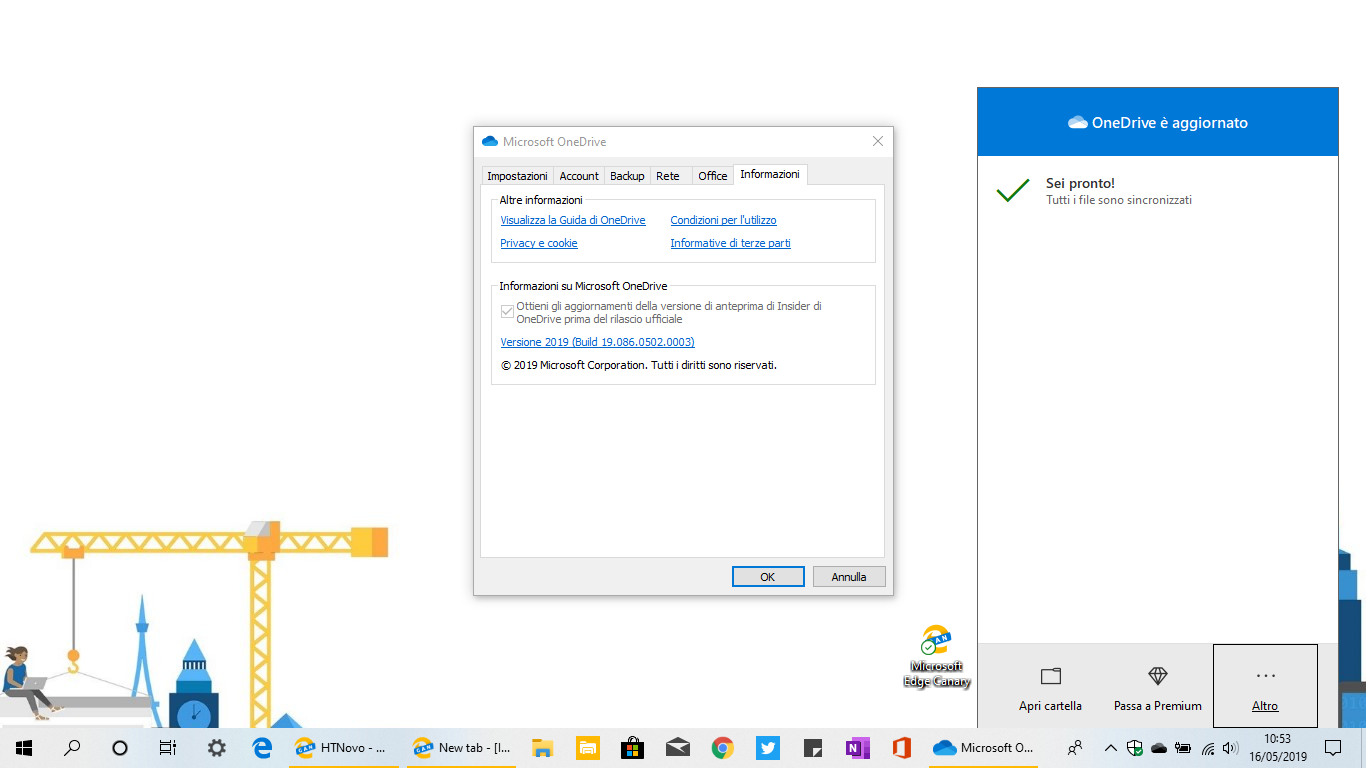Click the Windows Security shield tray icon
The width and height of the screenshot is (1366, 768).
[1135, 747]
